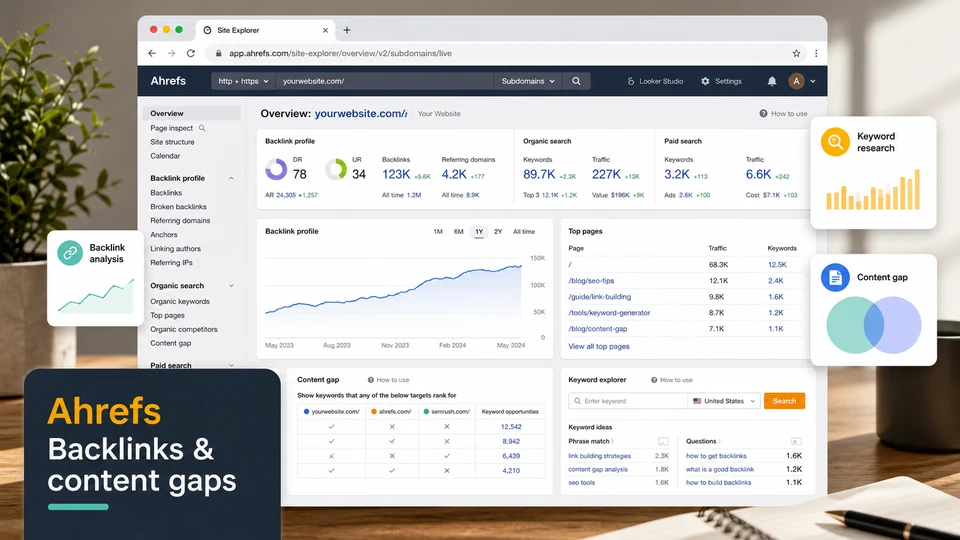Open Organic competitors in sidebar
This screenshot has height=540, width=960.
184,329
